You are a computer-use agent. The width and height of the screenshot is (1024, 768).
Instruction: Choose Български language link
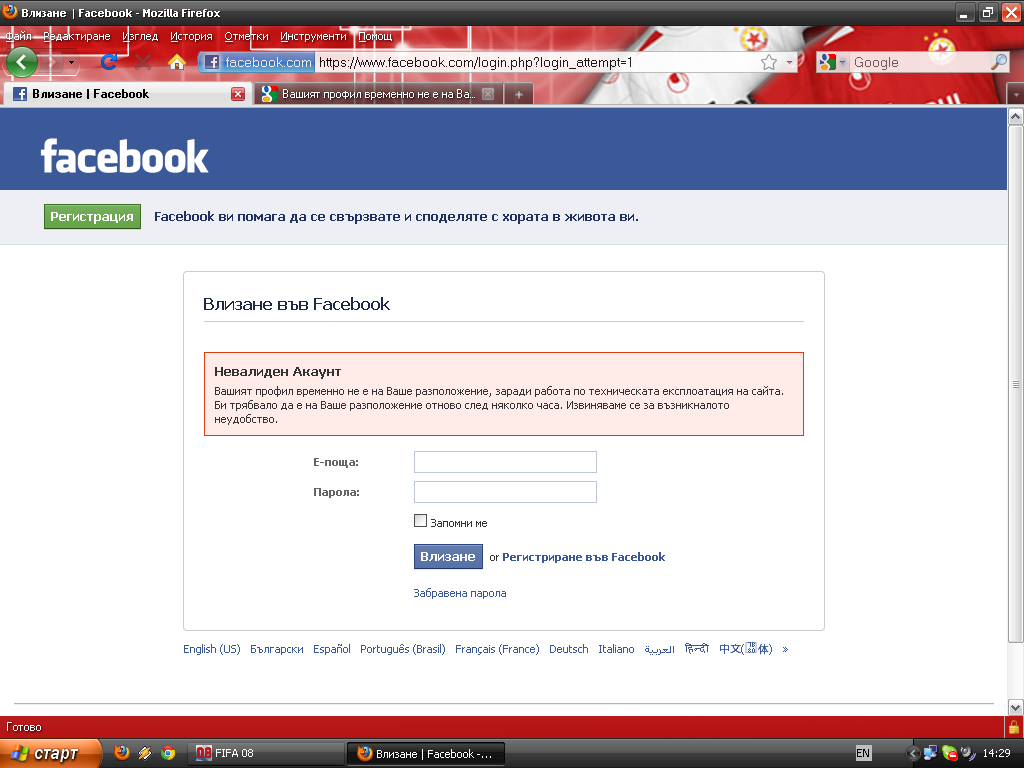[277, 649]
